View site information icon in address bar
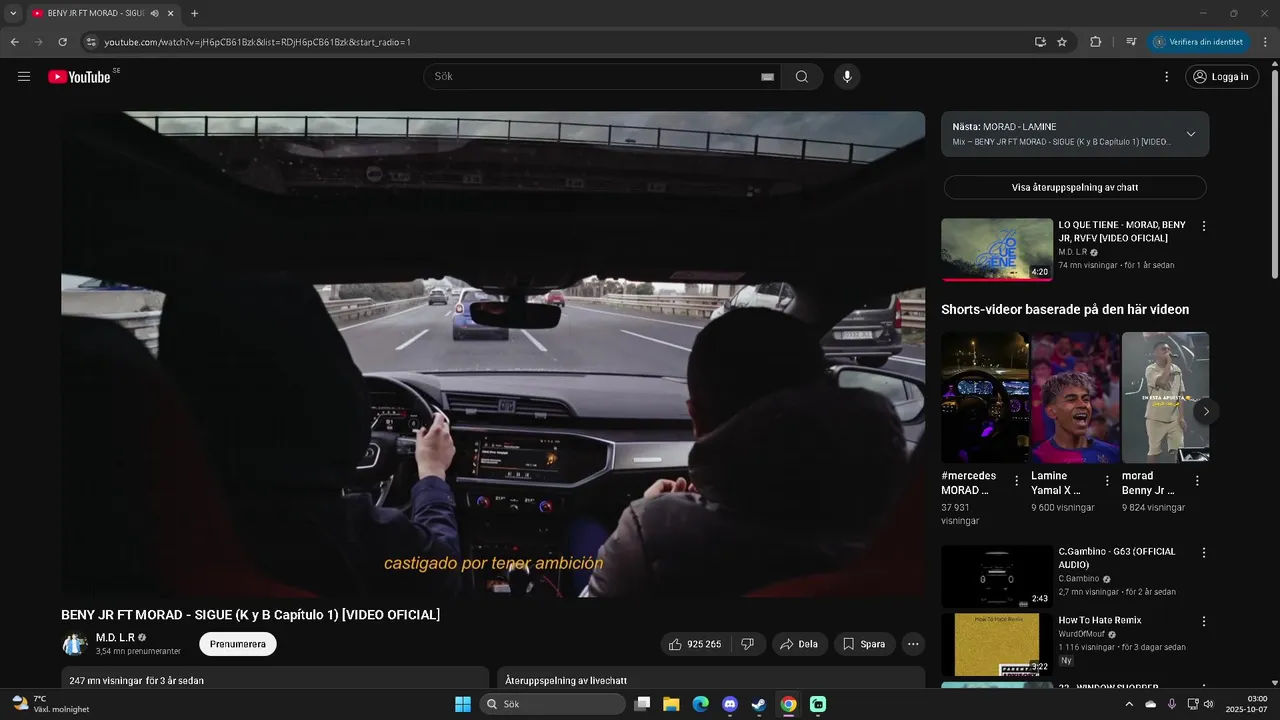This screenshot has height=720, width=1280. point(91,42)
